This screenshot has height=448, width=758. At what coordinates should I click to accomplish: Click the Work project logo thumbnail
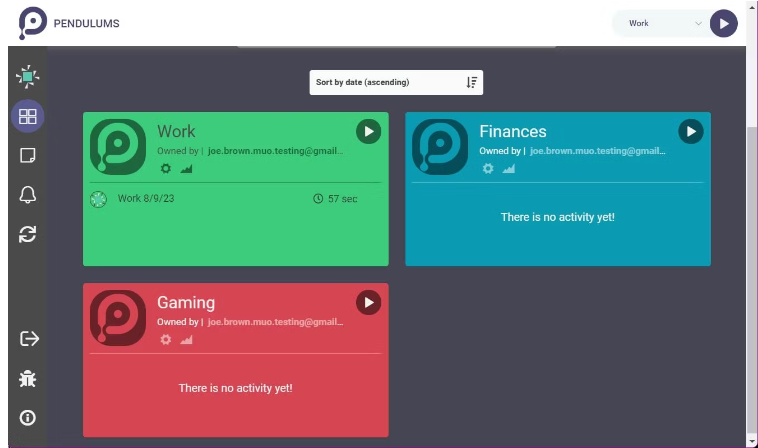point(118,147)
